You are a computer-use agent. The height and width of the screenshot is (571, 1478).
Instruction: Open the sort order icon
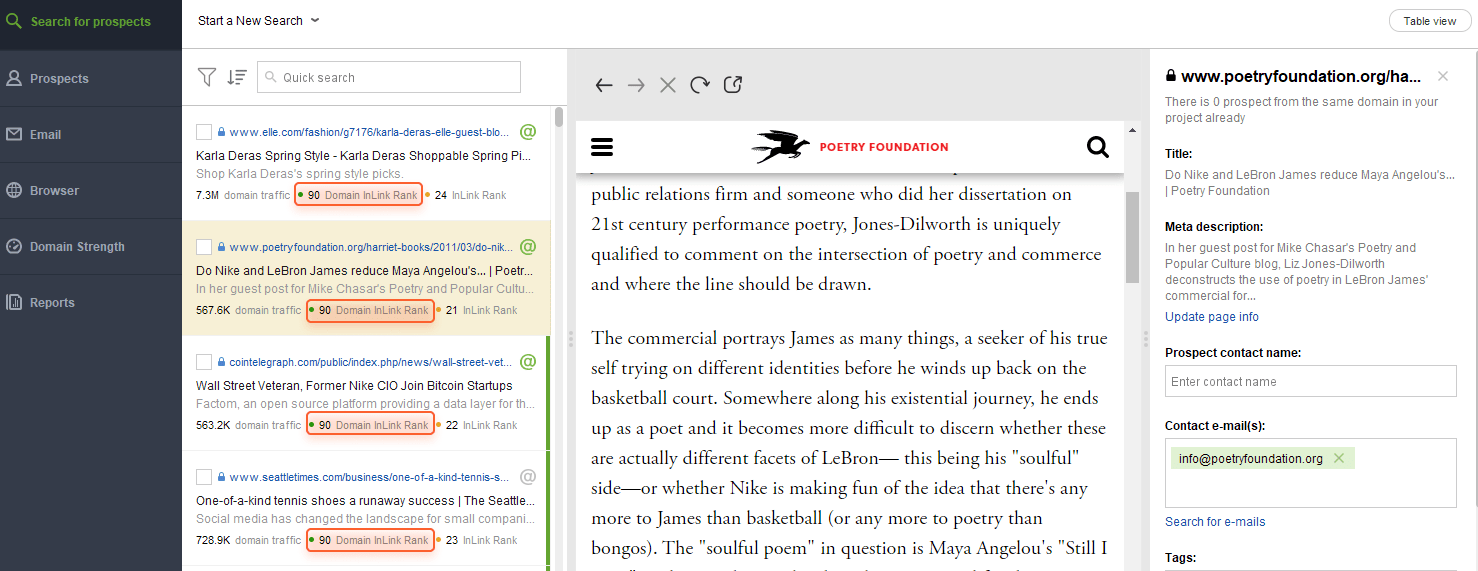coord(236,77)
